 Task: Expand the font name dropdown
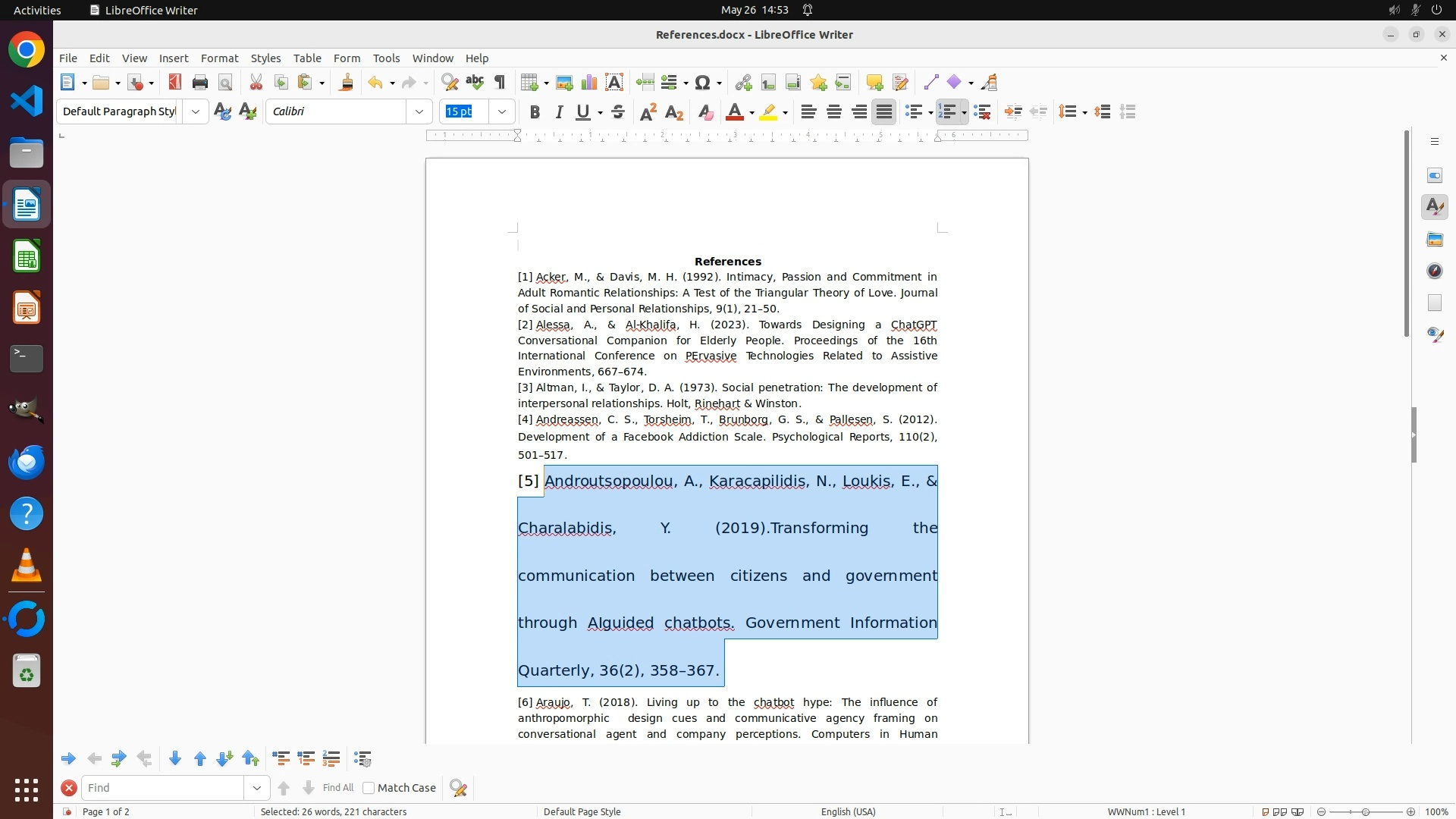(x=419, y=112)
